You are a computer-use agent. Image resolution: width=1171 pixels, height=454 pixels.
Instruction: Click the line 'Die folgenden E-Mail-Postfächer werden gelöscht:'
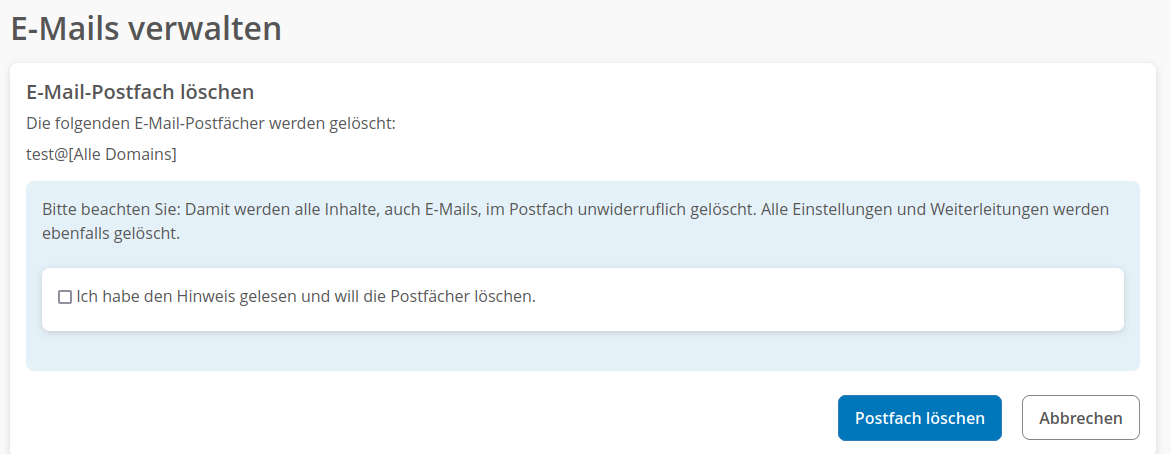pyautogui.click(x=211, y=124)
